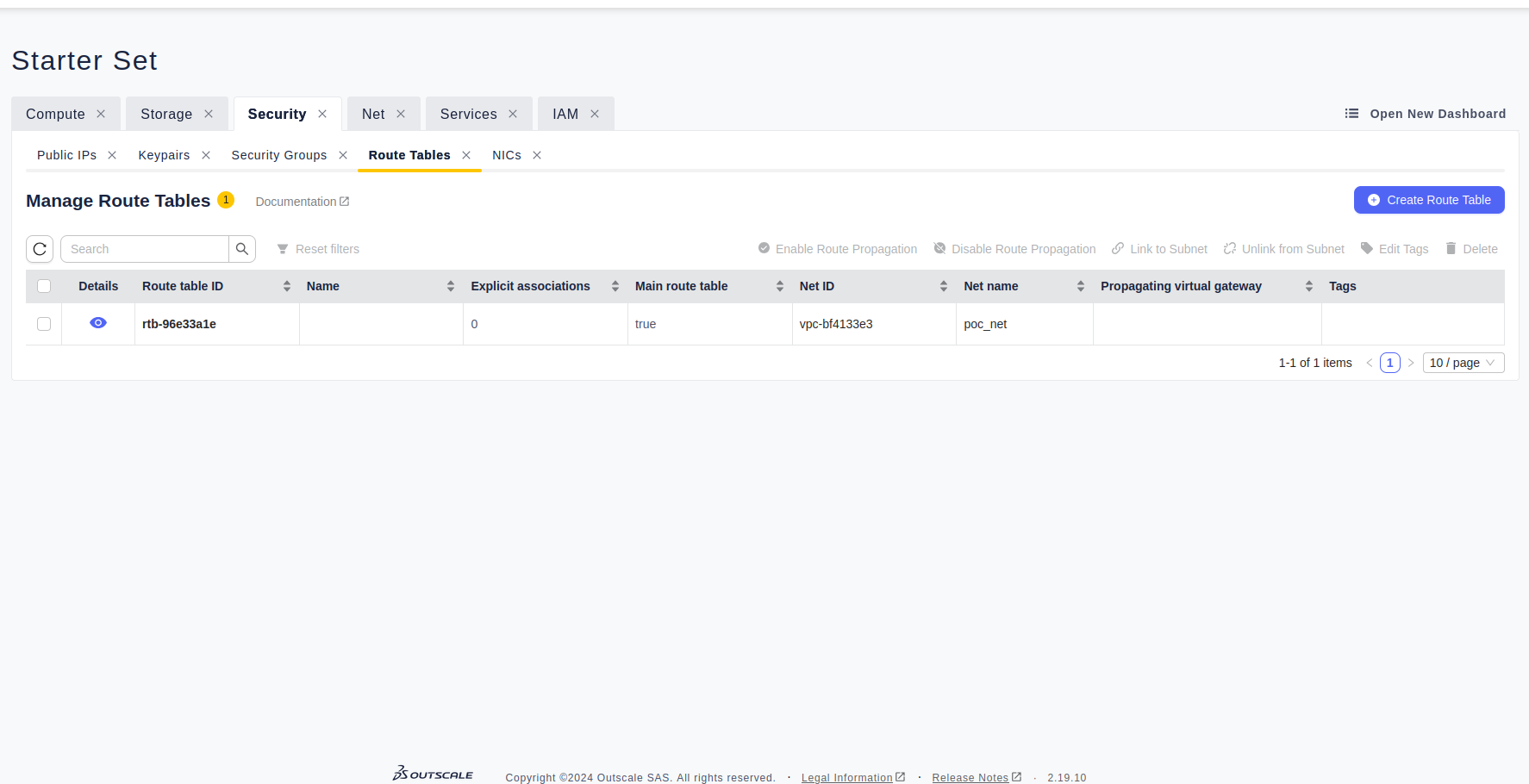Open the Release Notes footer link
Viewport: 1529px width, 784px height.
970,777
